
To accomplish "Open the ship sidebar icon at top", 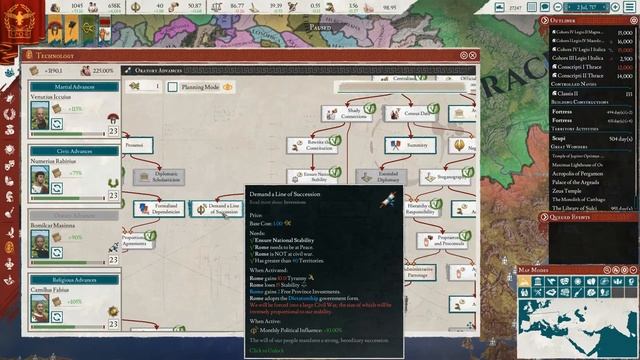I will [9, 72].
